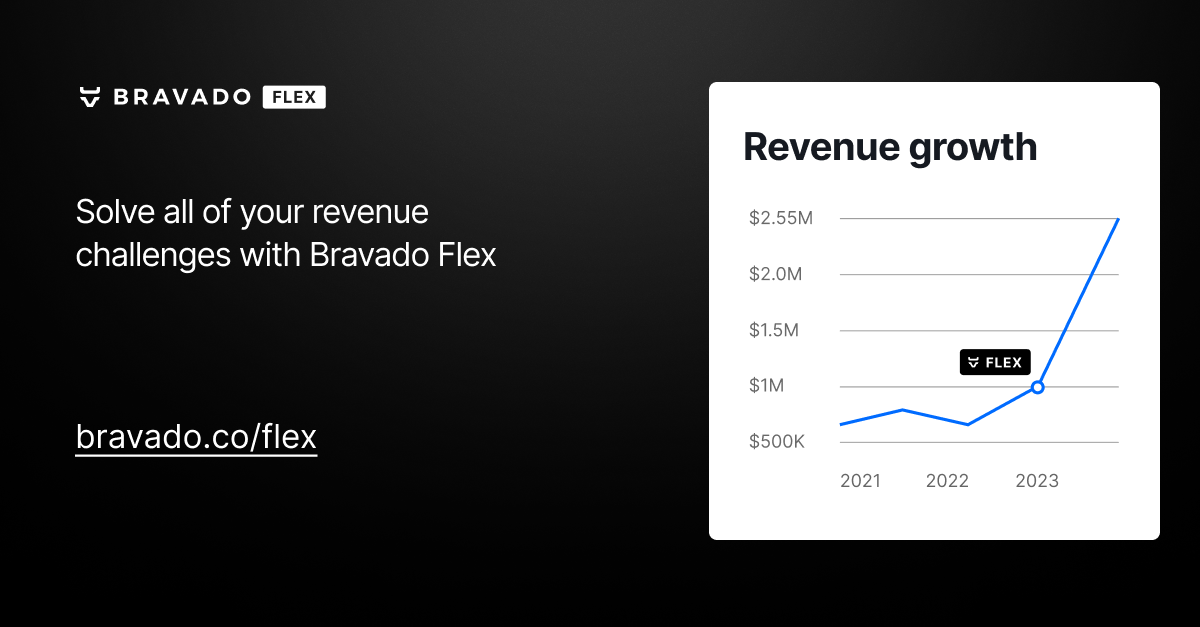The height and width of the screenshot is (627, 1200).
Task: Click the $2.0M axis label
Action: pyautogui.click(x=776, y=274)
